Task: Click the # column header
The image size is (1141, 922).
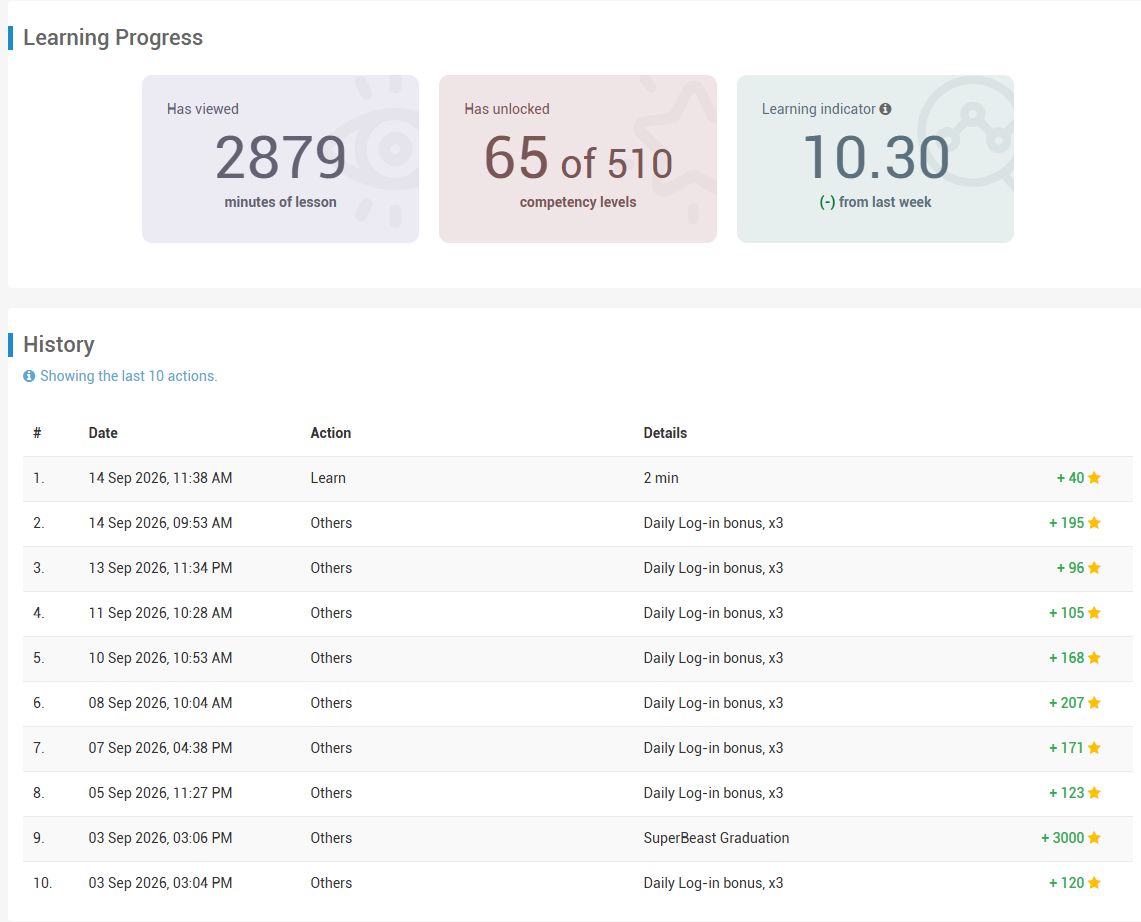Action: point(37,433)
